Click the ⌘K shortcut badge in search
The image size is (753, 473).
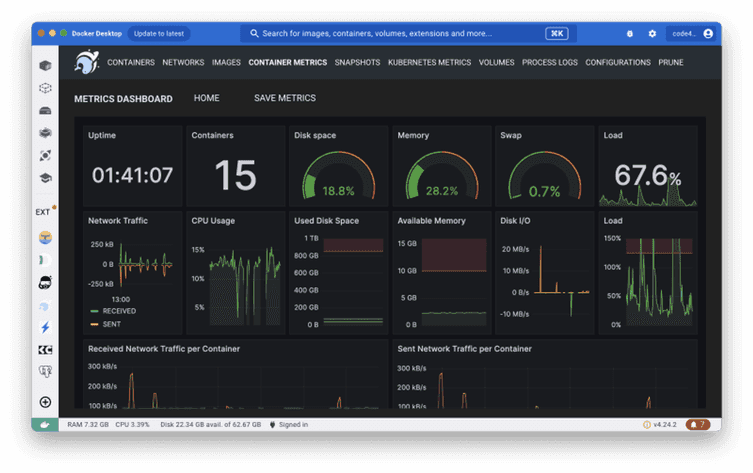(x=557, y=34)
